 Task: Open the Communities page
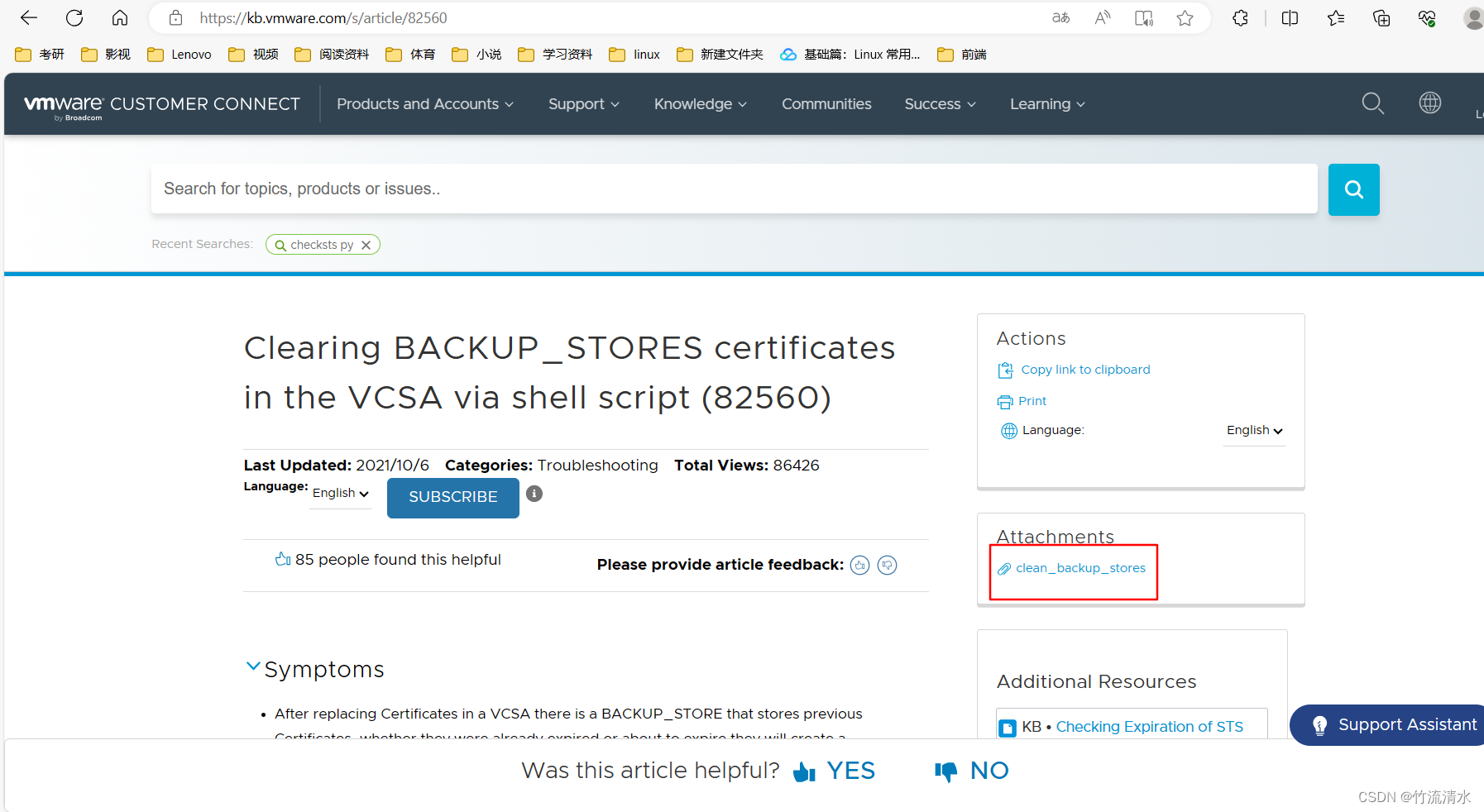pos(826,104)
